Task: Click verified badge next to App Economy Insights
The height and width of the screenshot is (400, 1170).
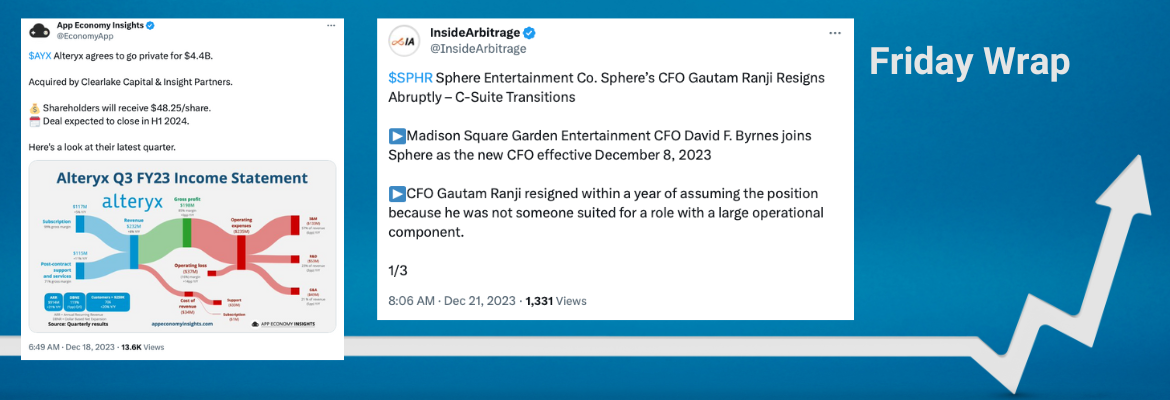Action: [x=150, y=24]
